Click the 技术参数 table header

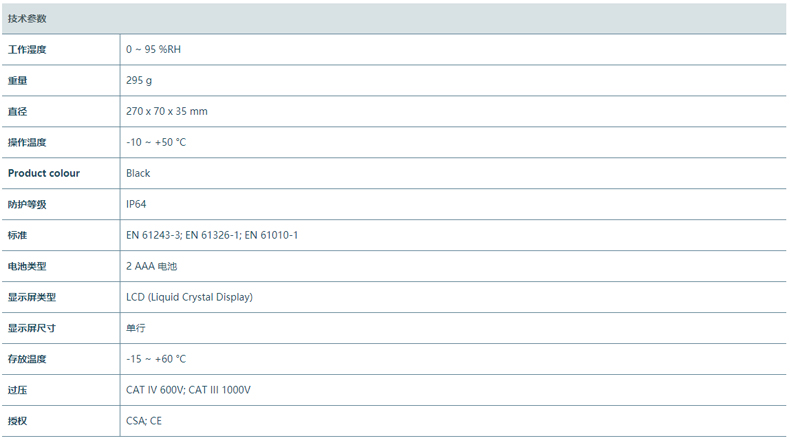pos(27,19)
